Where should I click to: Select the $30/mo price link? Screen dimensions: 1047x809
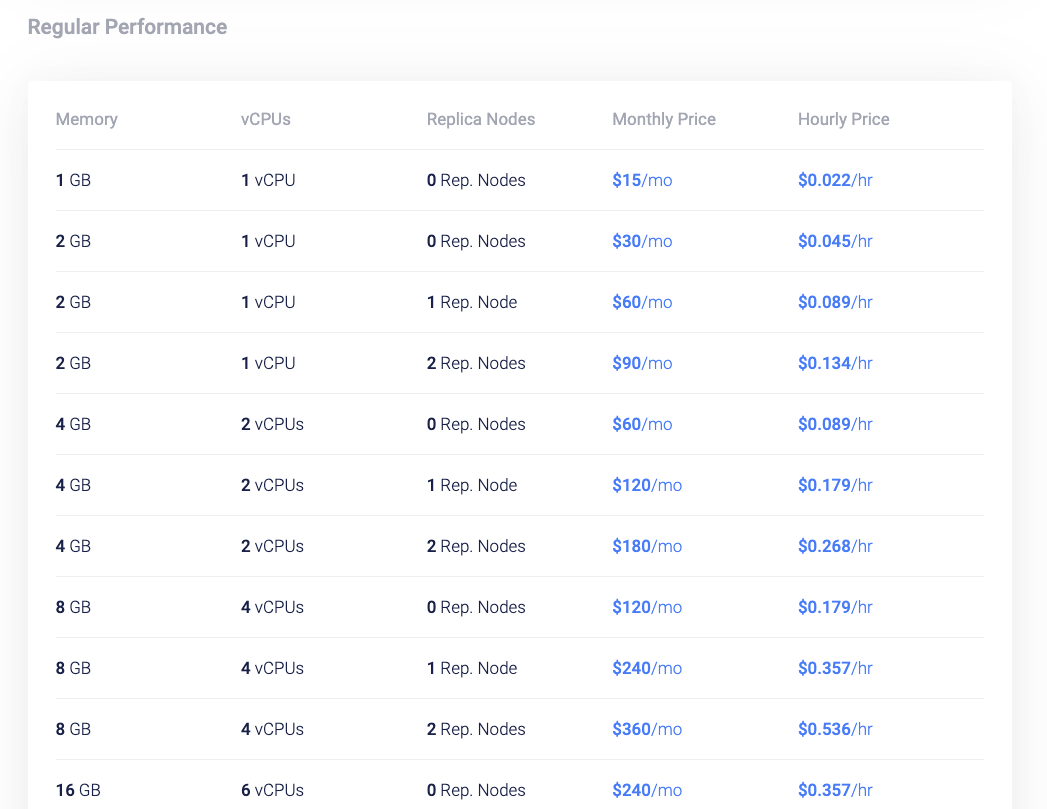point(642,241)
